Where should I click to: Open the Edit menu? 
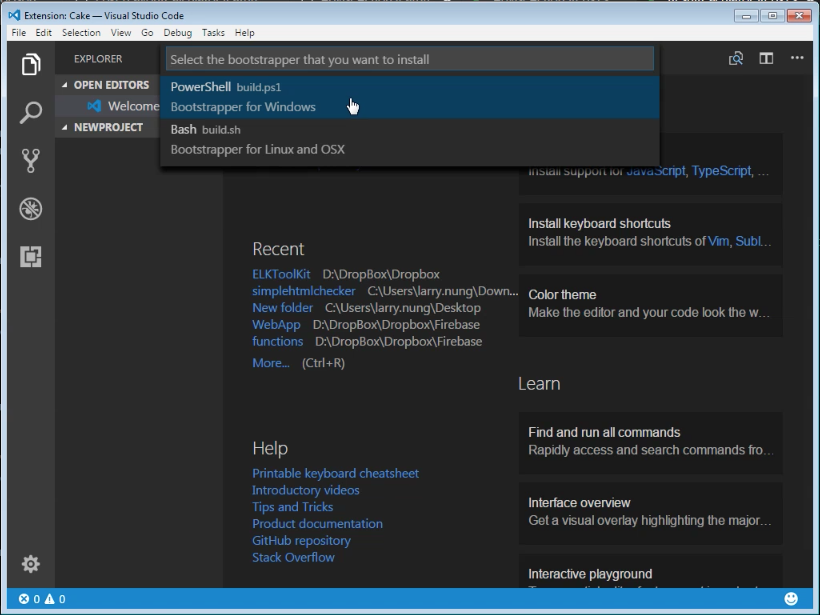pyautogui.click(x=43, y=32)
